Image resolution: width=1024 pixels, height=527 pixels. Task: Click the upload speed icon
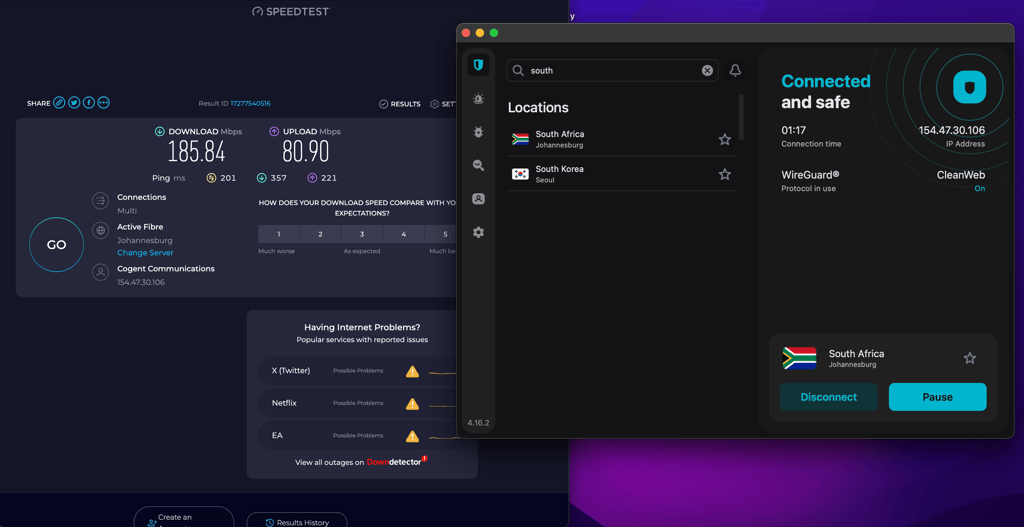(x=274, y=131)
